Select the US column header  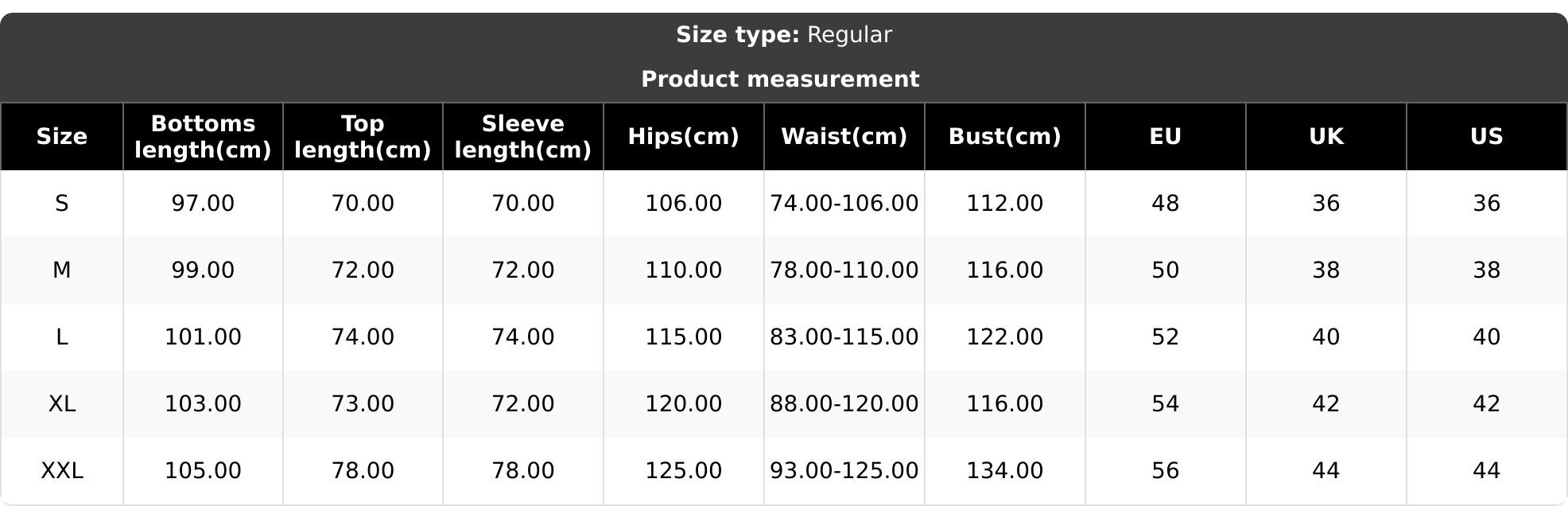1487,137
